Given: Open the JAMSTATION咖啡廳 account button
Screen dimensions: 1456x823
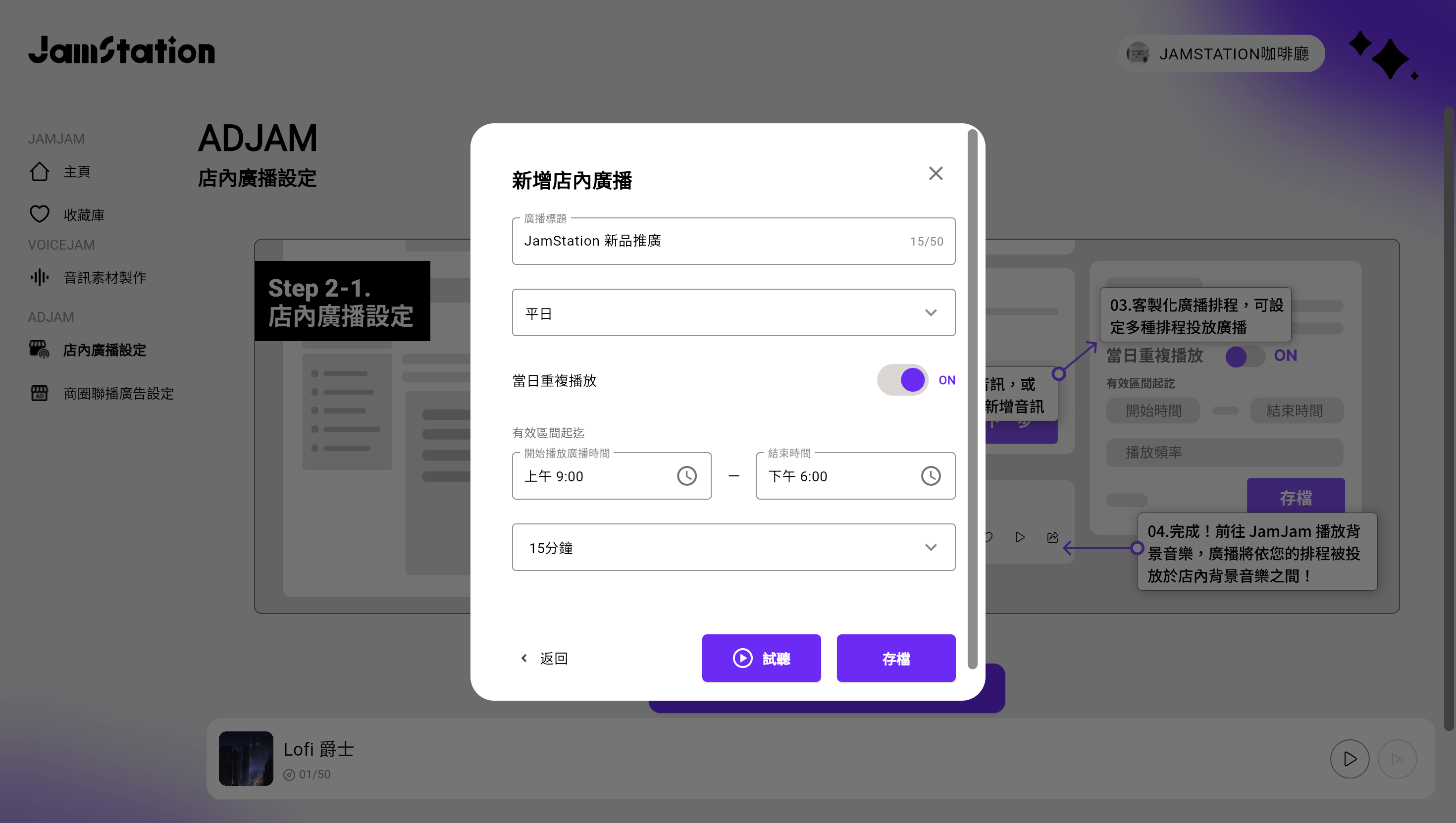Looking at the screenshot, I should coord(1221,53).
